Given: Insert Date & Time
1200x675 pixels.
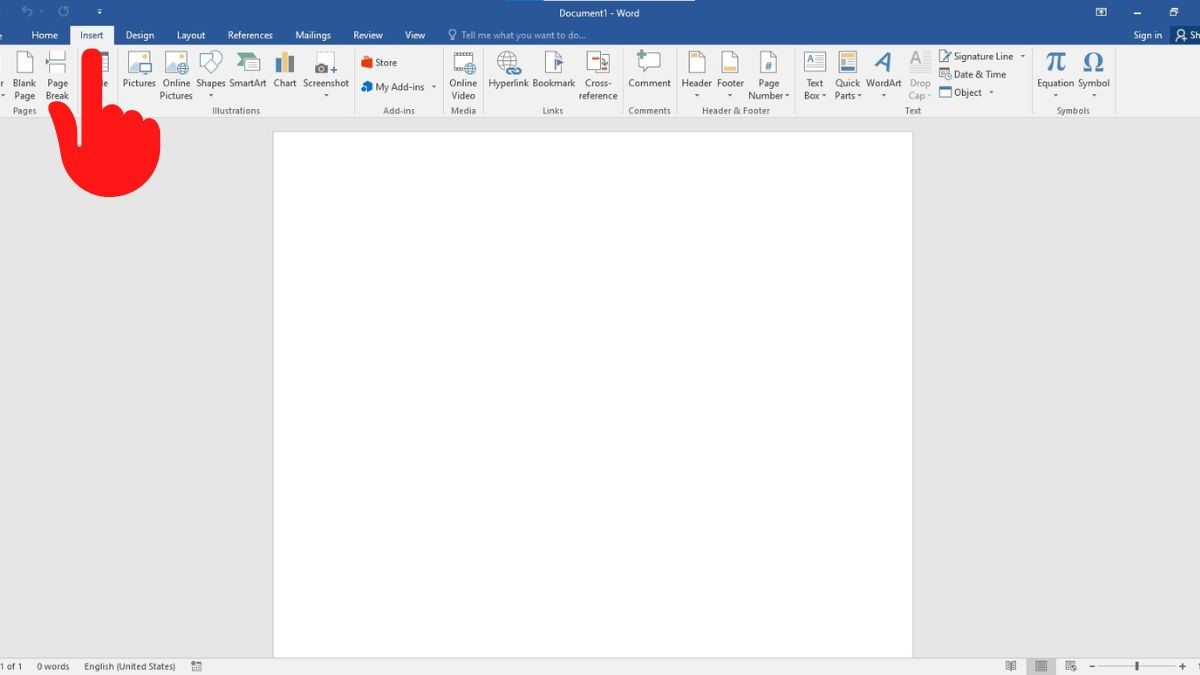Looking at the screenshot, I should pyautogui.click(x=973, y=74).
